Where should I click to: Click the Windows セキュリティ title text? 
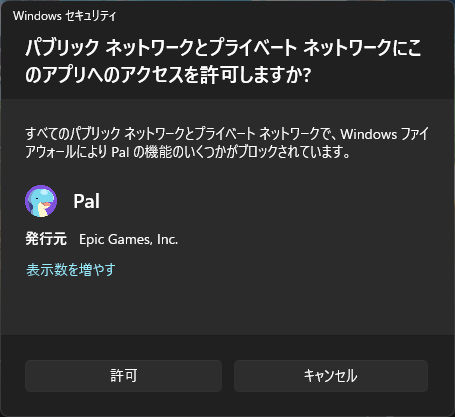point(65,16)
